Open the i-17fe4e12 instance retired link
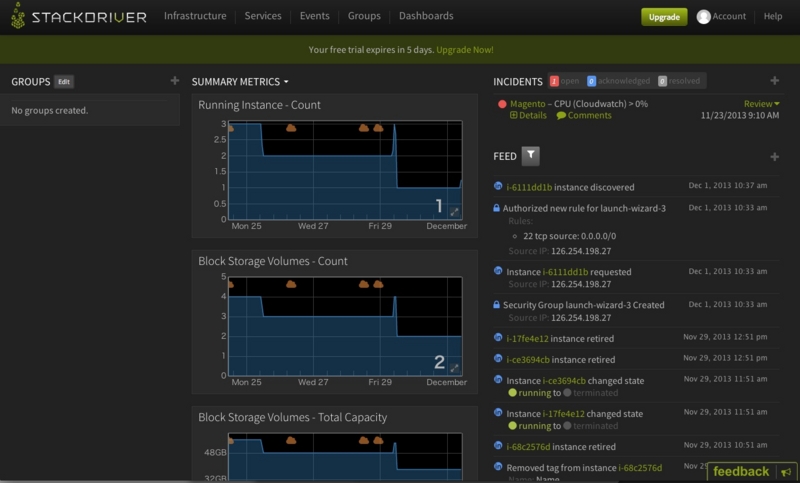Viewport: 800px width, 483px height. tap(527, 339)
